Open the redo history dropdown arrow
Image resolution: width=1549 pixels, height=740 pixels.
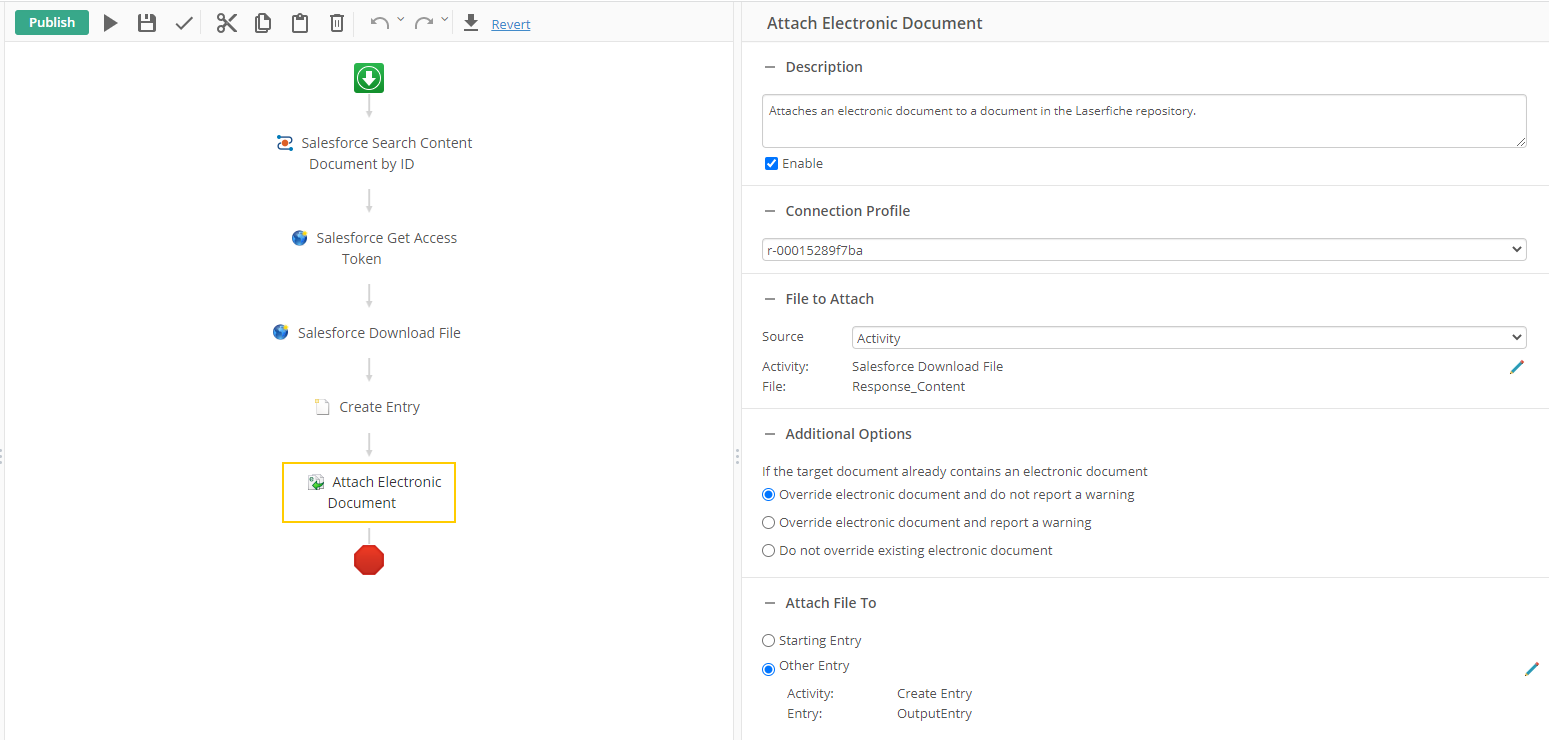445,19
